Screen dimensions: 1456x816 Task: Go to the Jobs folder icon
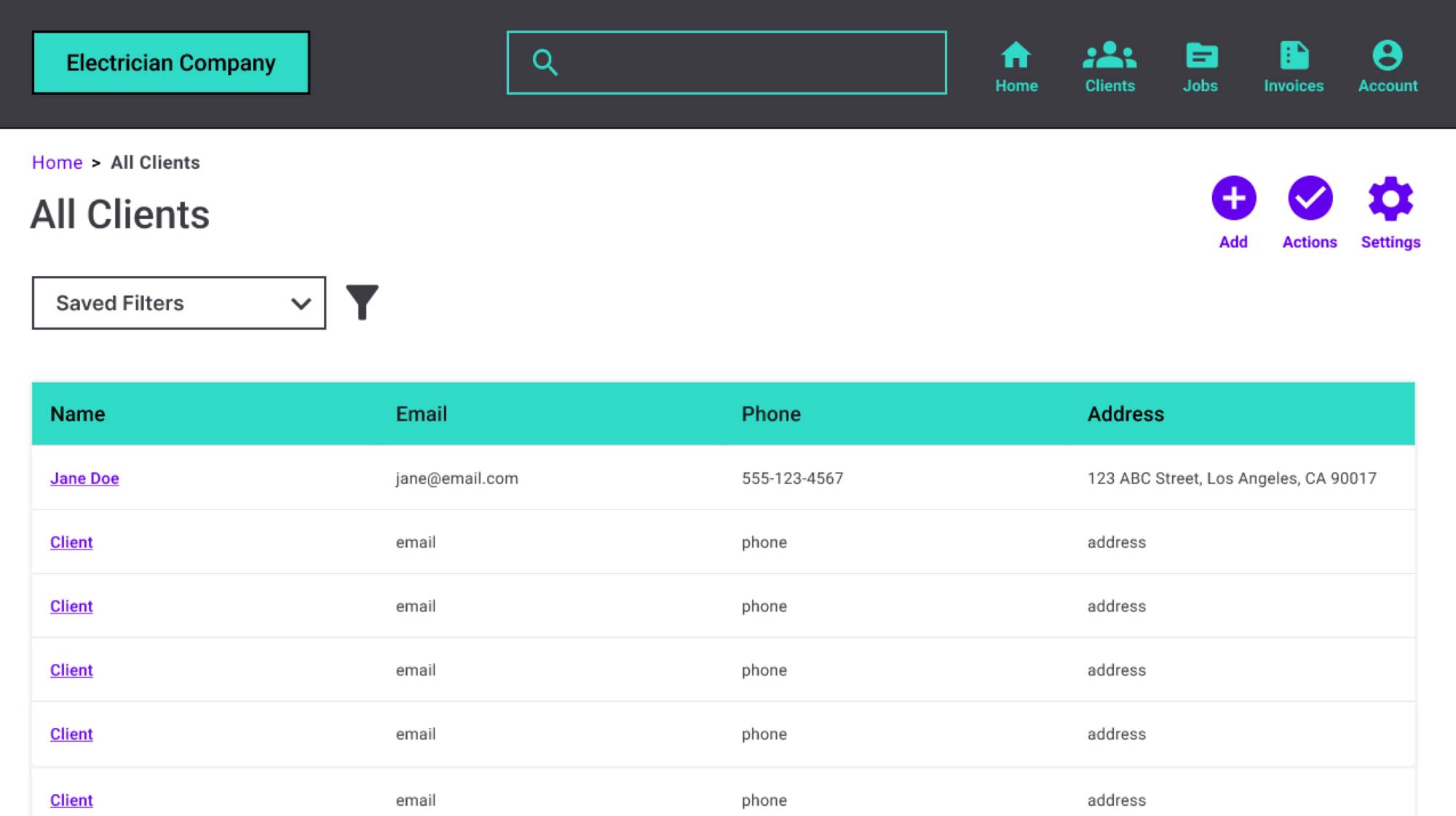(1200, 55)
